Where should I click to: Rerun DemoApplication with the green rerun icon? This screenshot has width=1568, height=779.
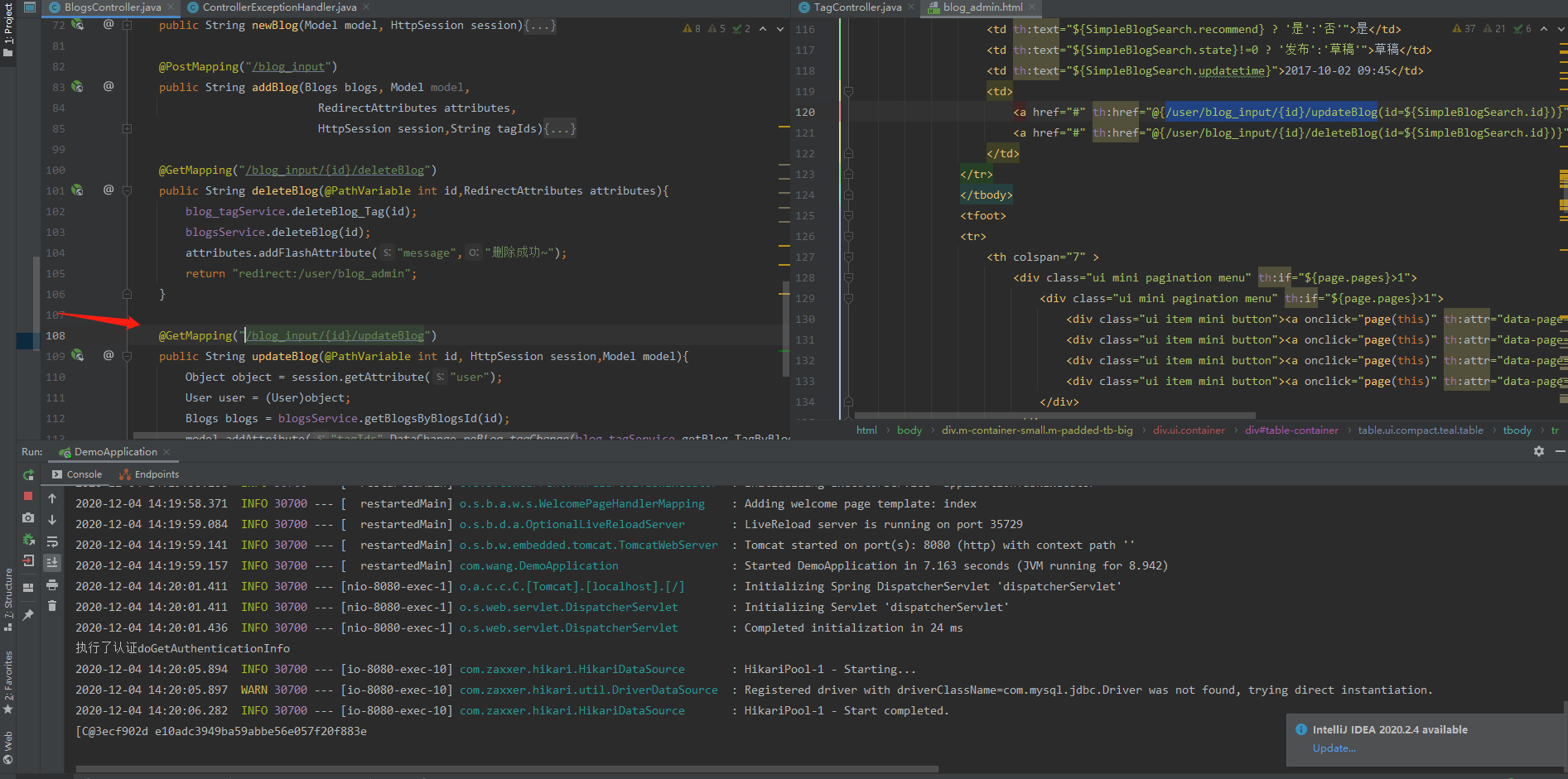[x=28, y=475]
